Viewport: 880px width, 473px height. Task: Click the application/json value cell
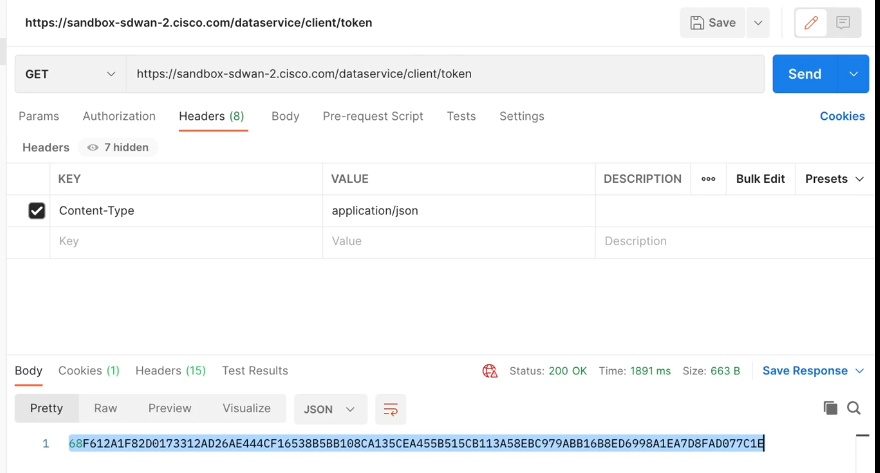459,210
